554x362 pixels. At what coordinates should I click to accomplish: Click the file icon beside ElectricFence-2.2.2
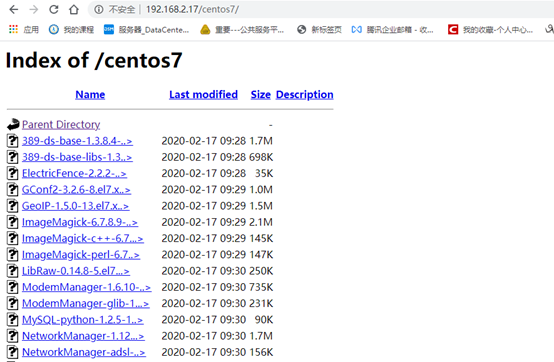pyautogui.click(x=13, y=173)
